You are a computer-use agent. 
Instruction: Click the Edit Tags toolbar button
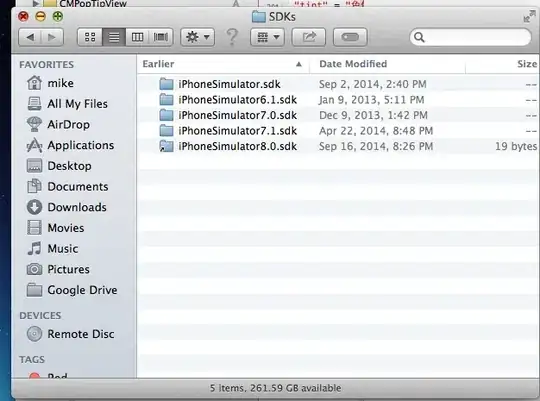tap(350, 37)
